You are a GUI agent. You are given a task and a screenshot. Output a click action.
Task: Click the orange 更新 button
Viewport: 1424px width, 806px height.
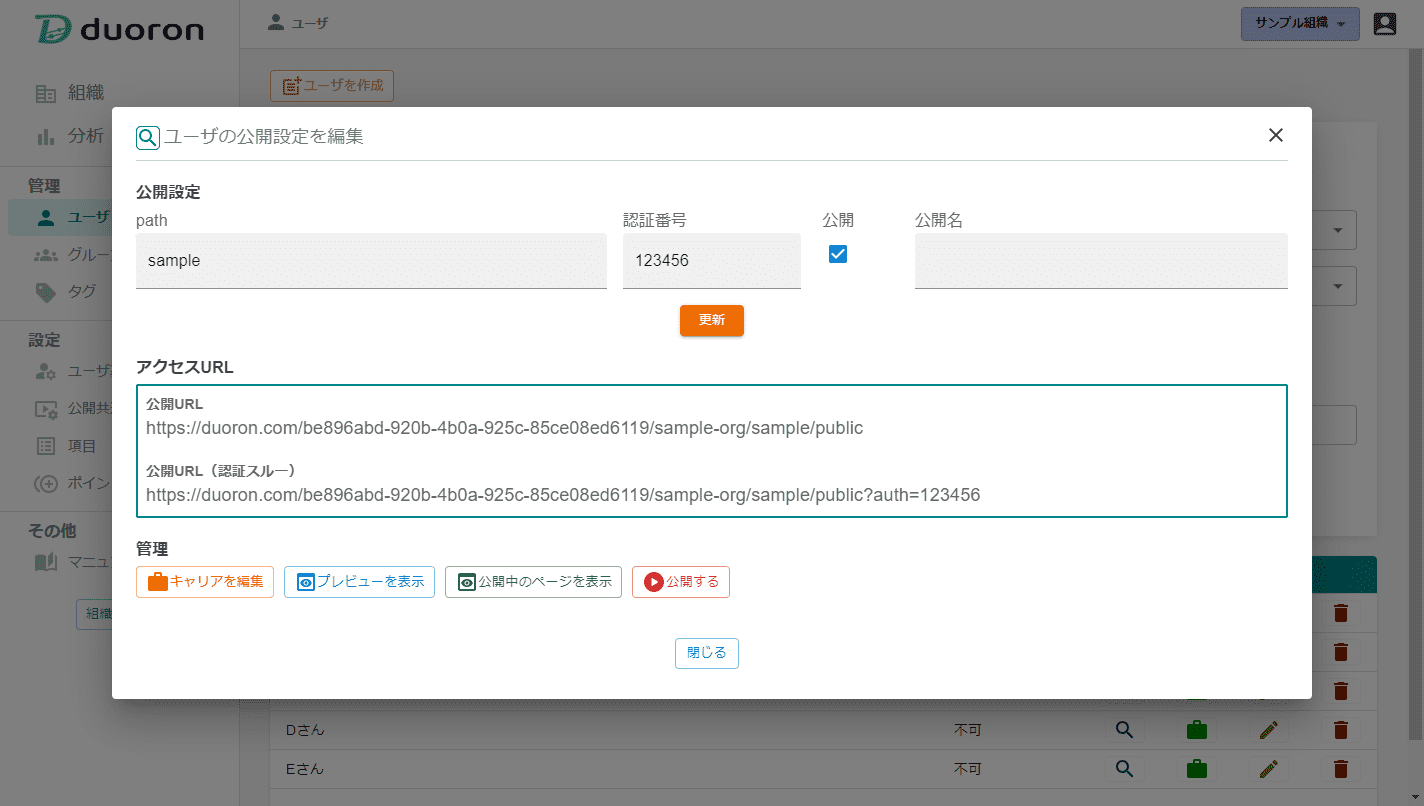click(x=712, y=320)
